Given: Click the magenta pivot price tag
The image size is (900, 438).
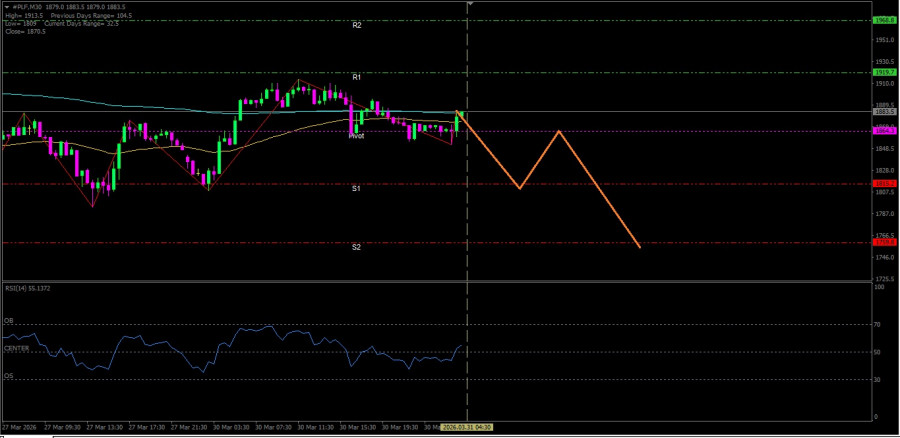Looking at the screenshot, I should click(x=883, y=131).
